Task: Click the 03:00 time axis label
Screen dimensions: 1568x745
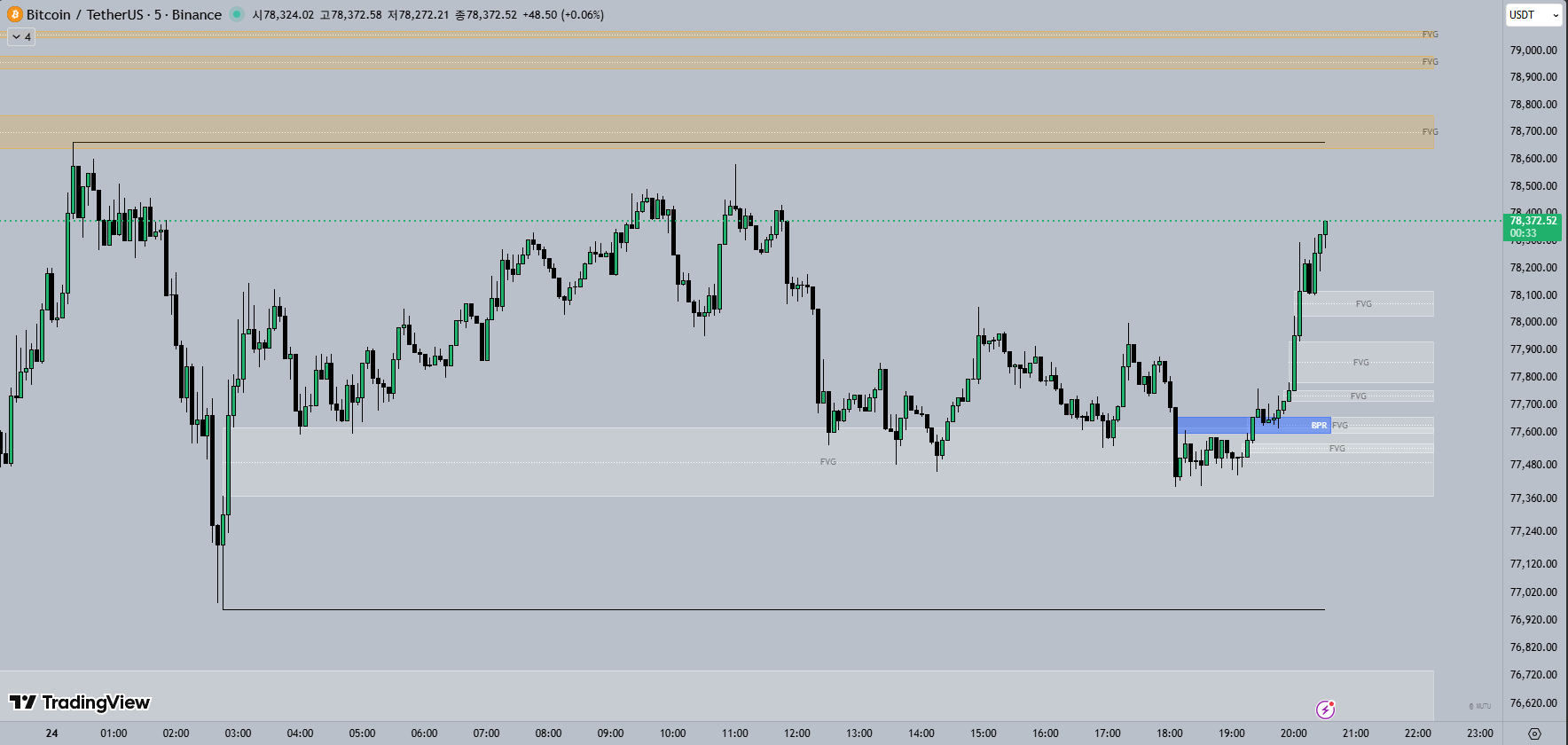Action: pyautogui.click(x=238, y=733)
